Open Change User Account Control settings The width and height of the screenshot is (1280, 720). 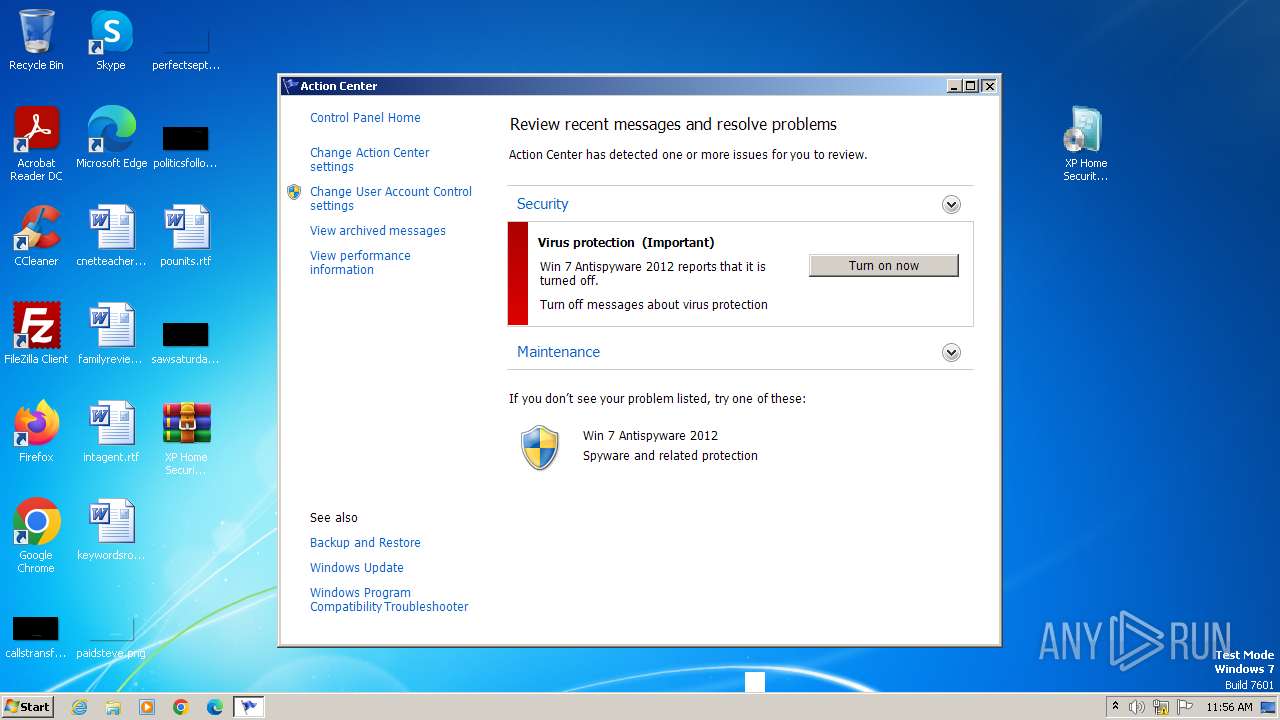pyautogui.click(x=391, y=198)
